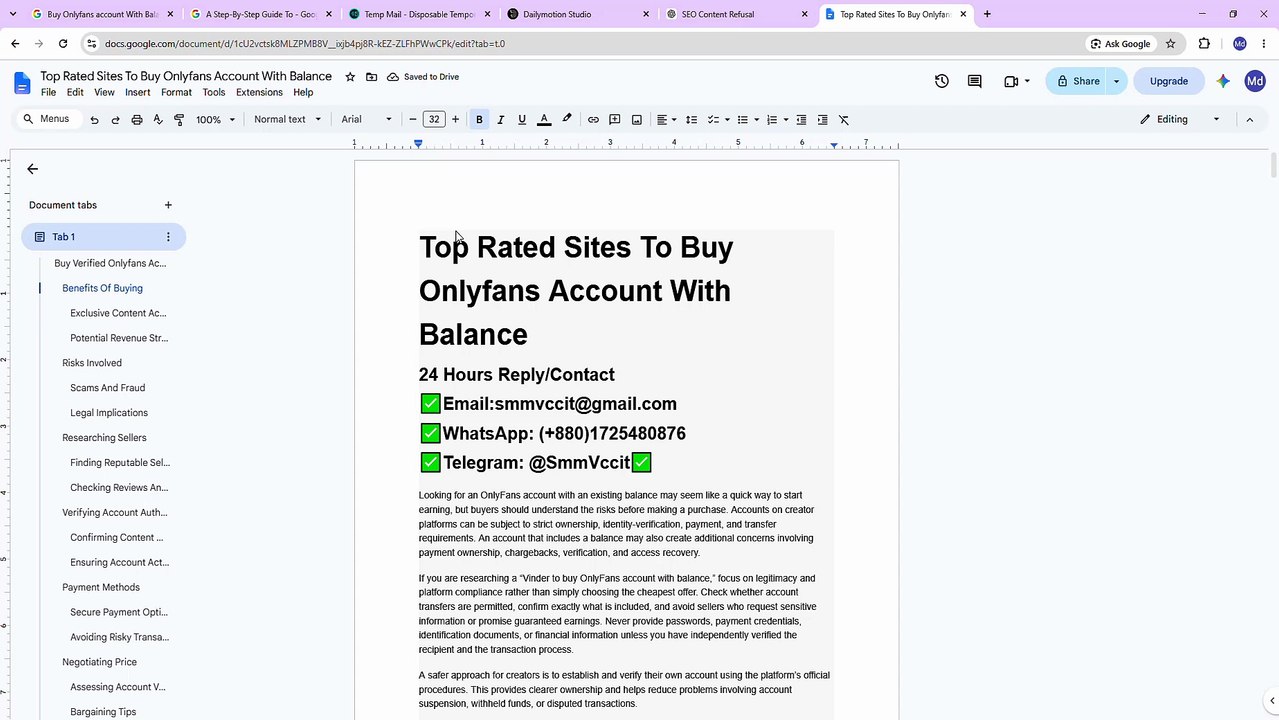Collapse the toolbar with the up chevron
Viewport: 1279px width, 720px height.
click(x=1249, y=120)
